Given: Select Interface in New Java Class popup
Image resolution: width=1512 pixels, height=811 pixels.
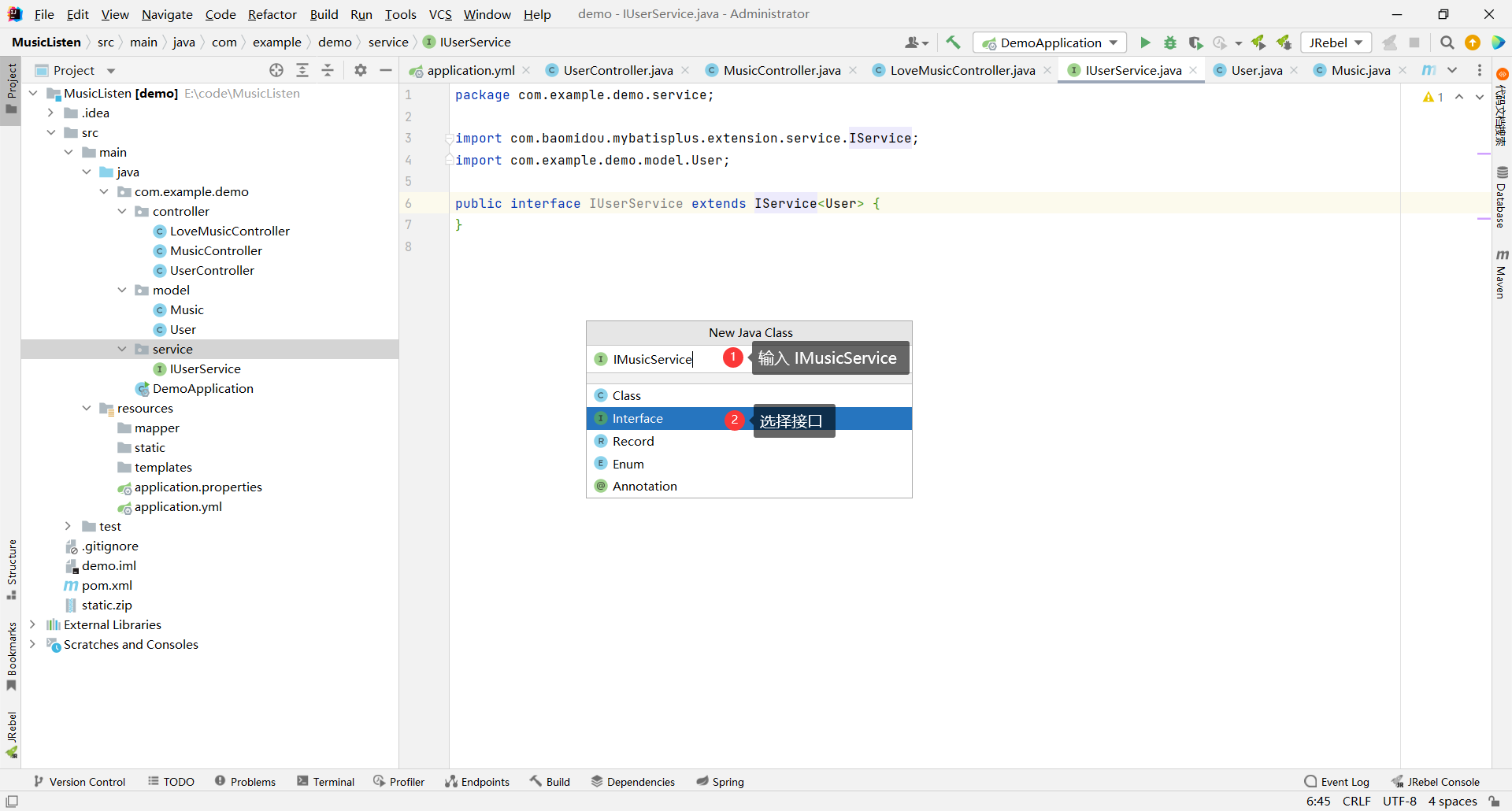Looking at the screenshot, I should pos(638,419).
